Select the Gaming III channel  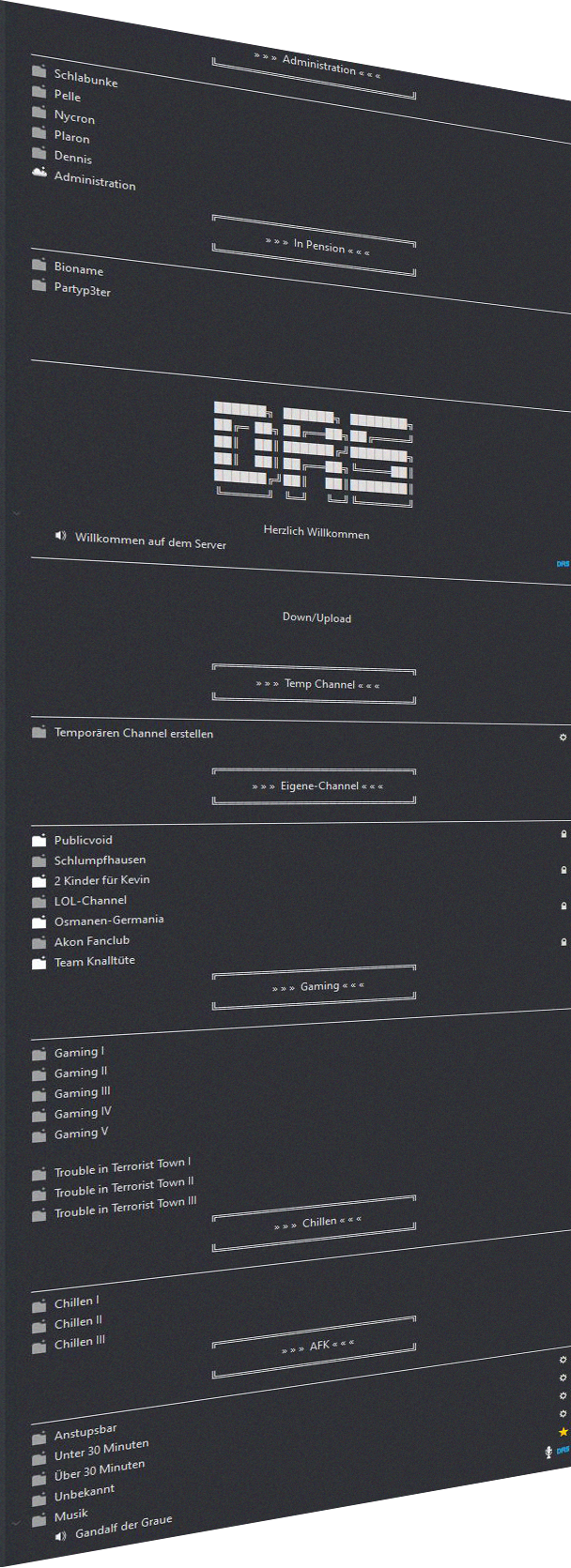tap(82, 1093)
